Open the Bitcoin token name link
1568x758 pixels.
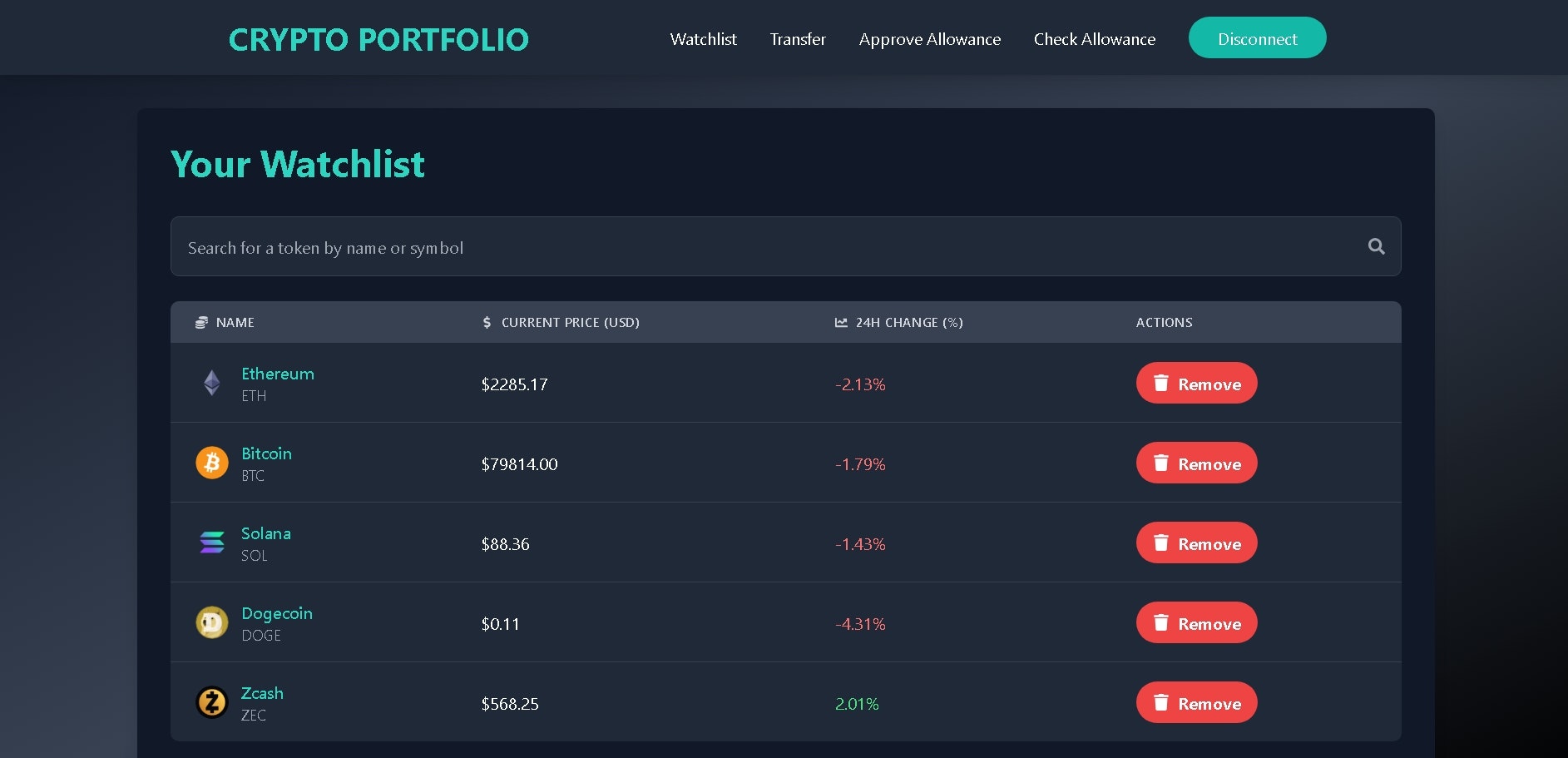pos(266,453)
